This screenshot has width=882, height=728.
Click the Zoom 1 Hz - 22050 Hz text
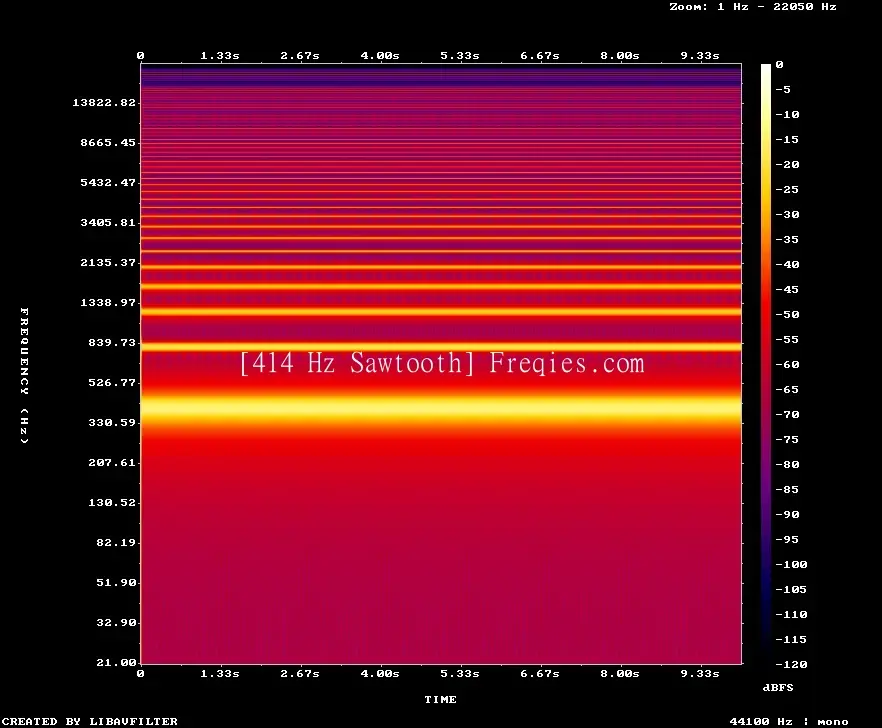753,7
